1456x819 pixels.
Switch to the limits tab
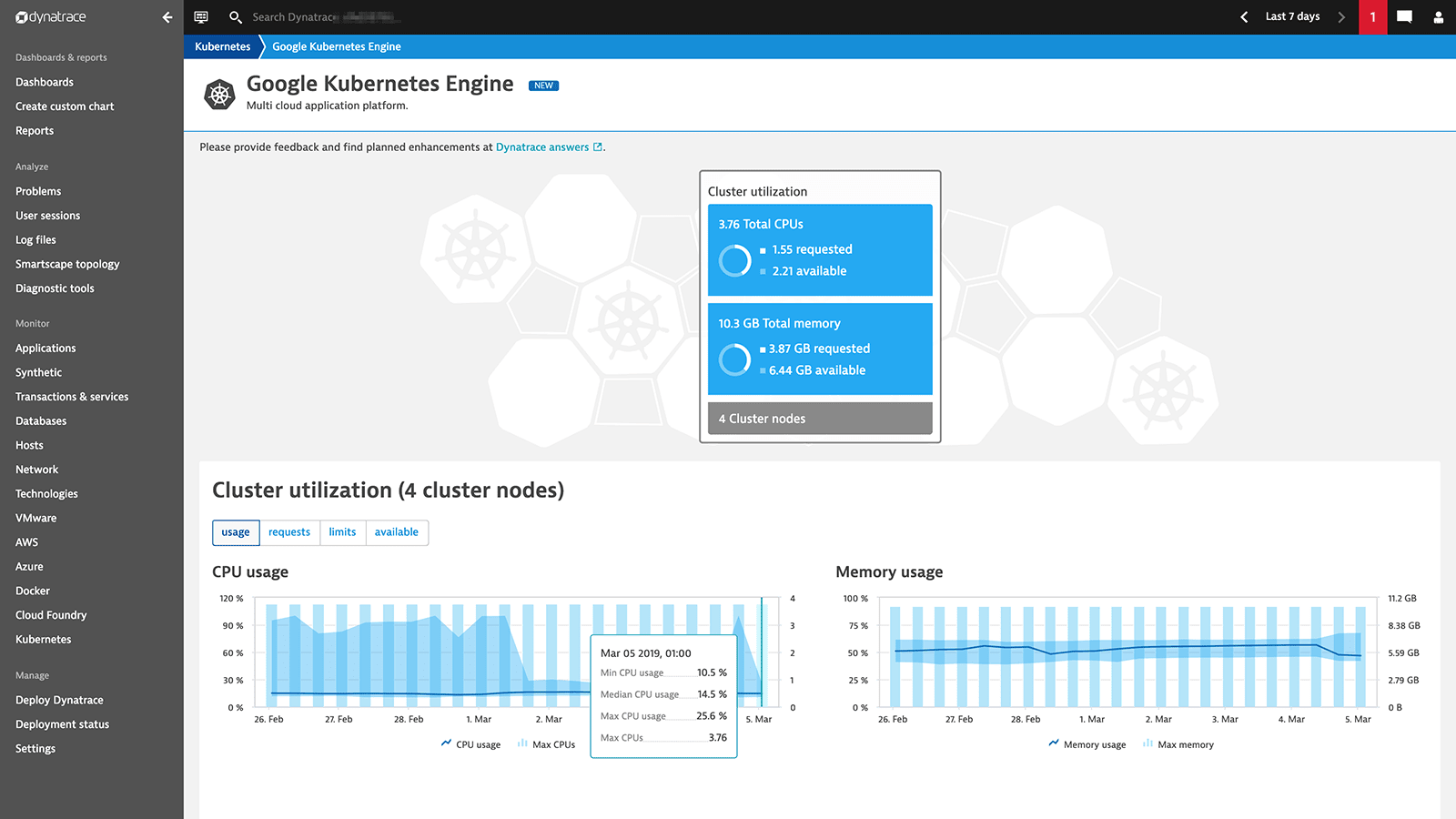[x=342, y=532]
